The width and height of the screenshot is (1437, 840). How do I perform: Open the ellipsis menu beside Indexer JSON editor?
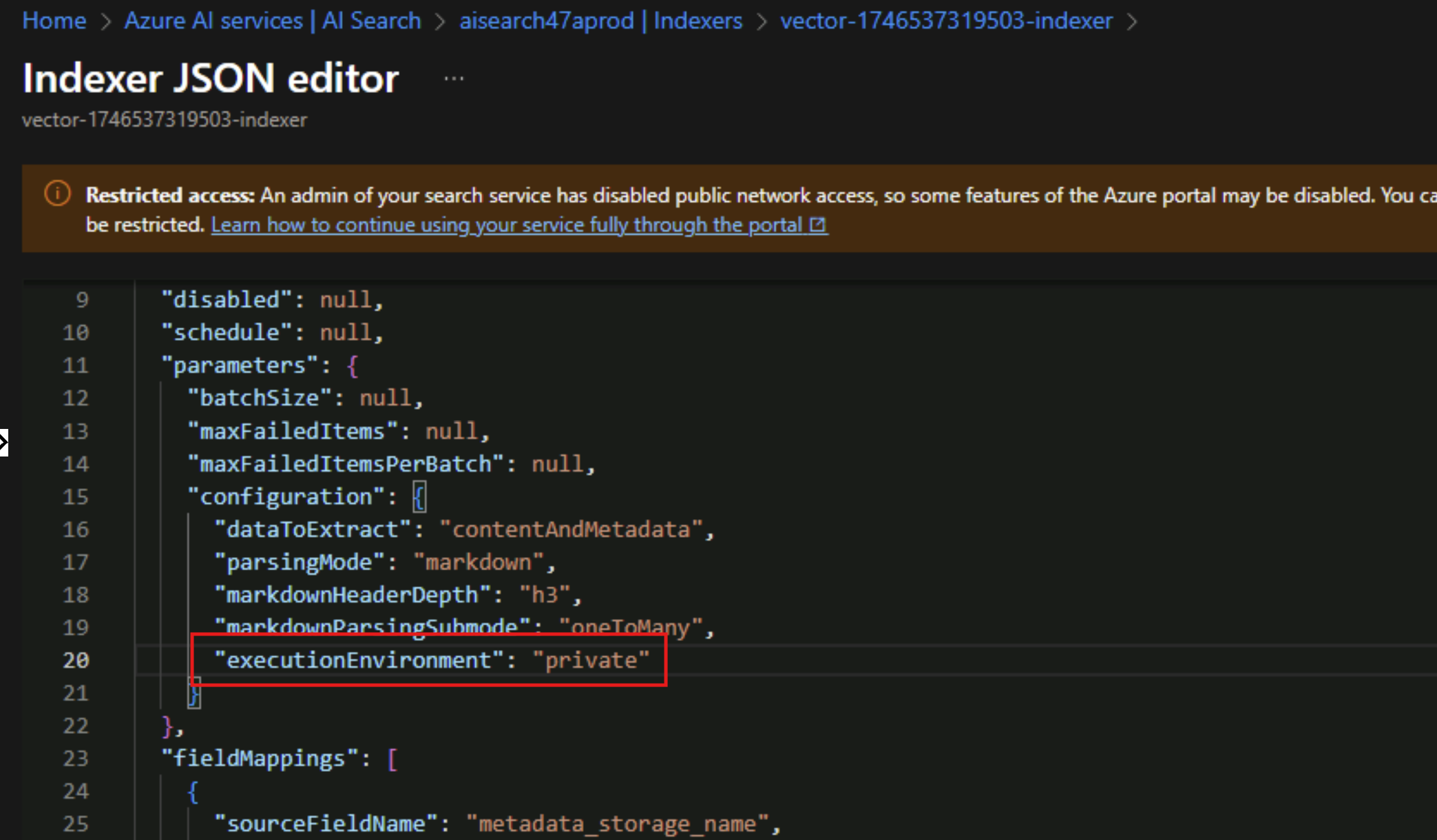pyautogui.click(x=454, y=78)
